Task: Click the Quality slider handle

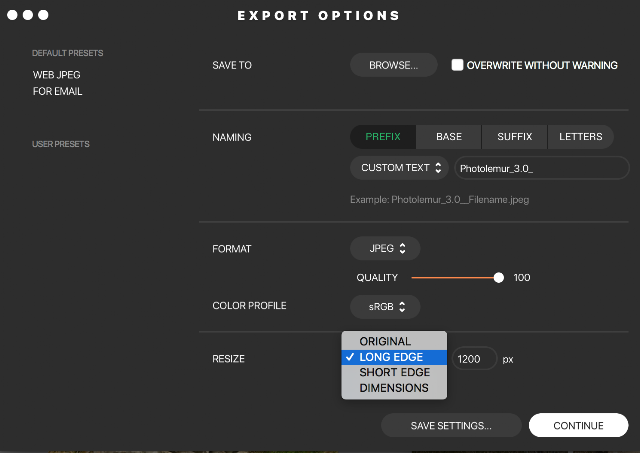Action: click(x=499, y=278)
